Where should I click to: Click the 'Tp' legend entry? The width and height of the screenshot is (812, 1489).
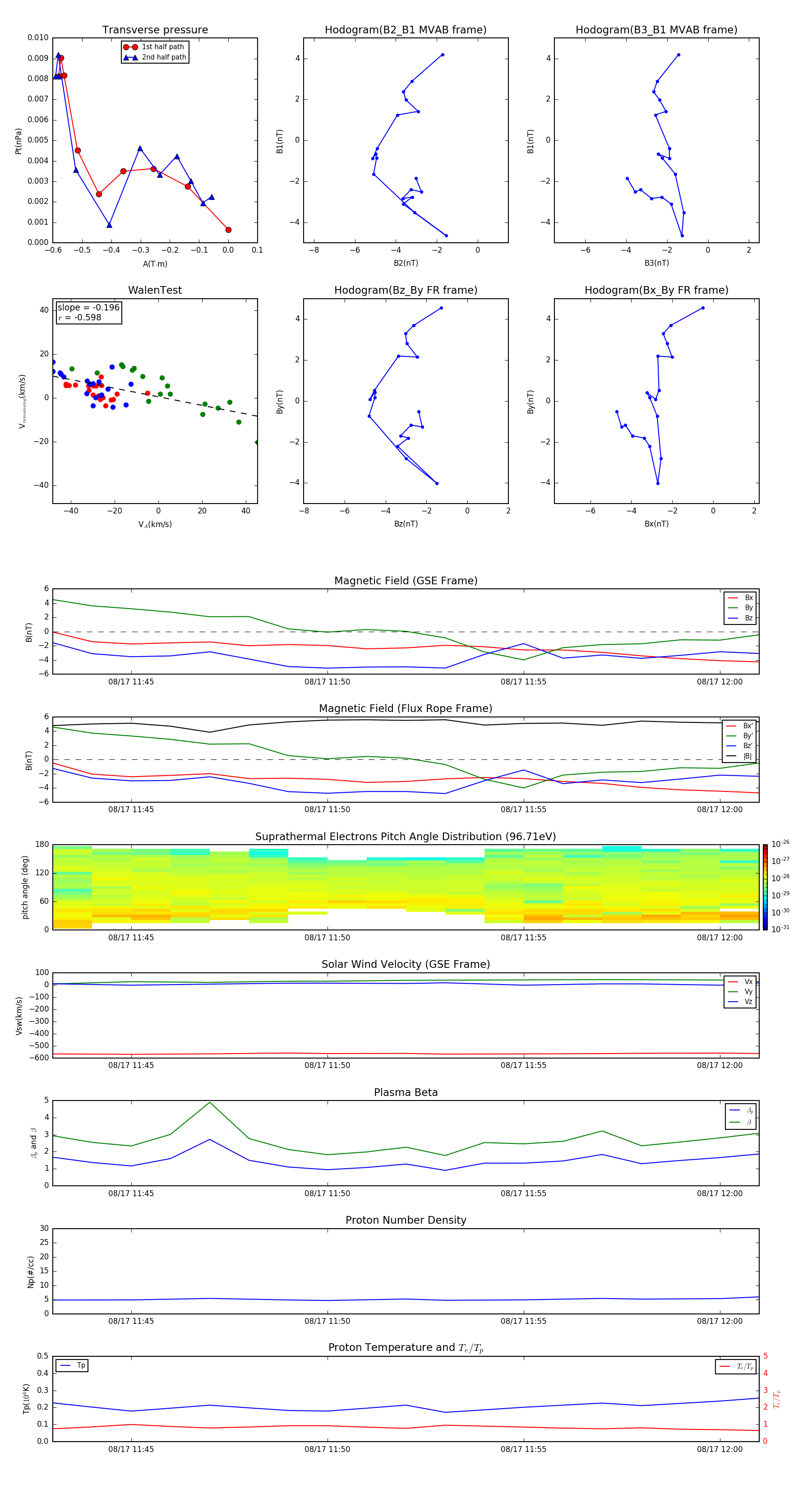point(73,1365)
